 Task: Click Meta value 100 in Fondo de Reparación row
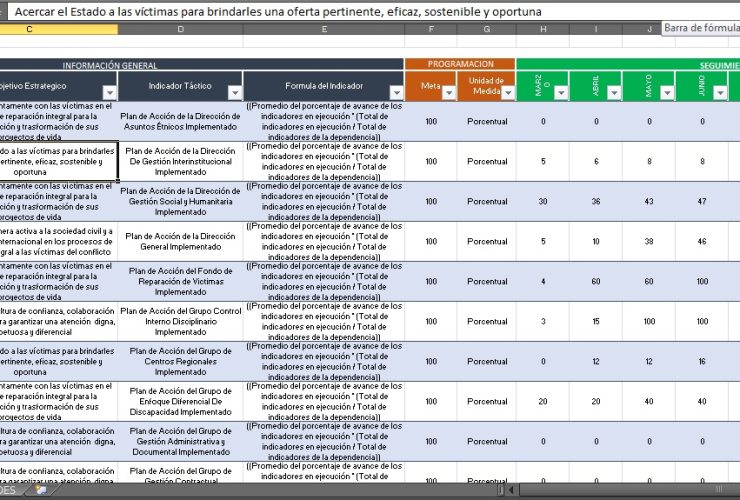click(x=431, y=281)
